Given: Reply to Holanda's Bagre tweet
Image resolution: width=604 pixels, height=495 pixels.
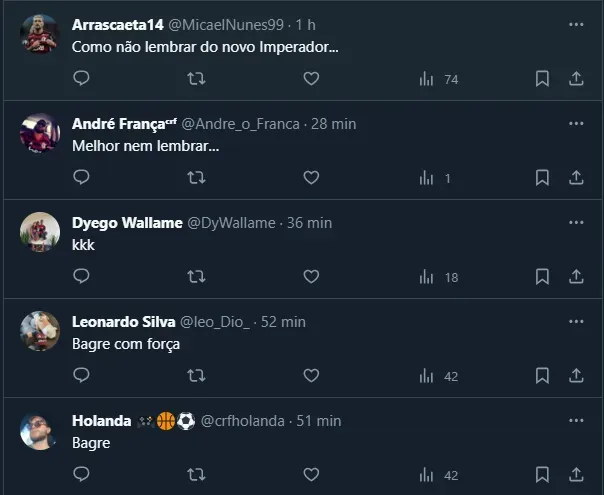Looking at the screenshot, I should (82, 475).
